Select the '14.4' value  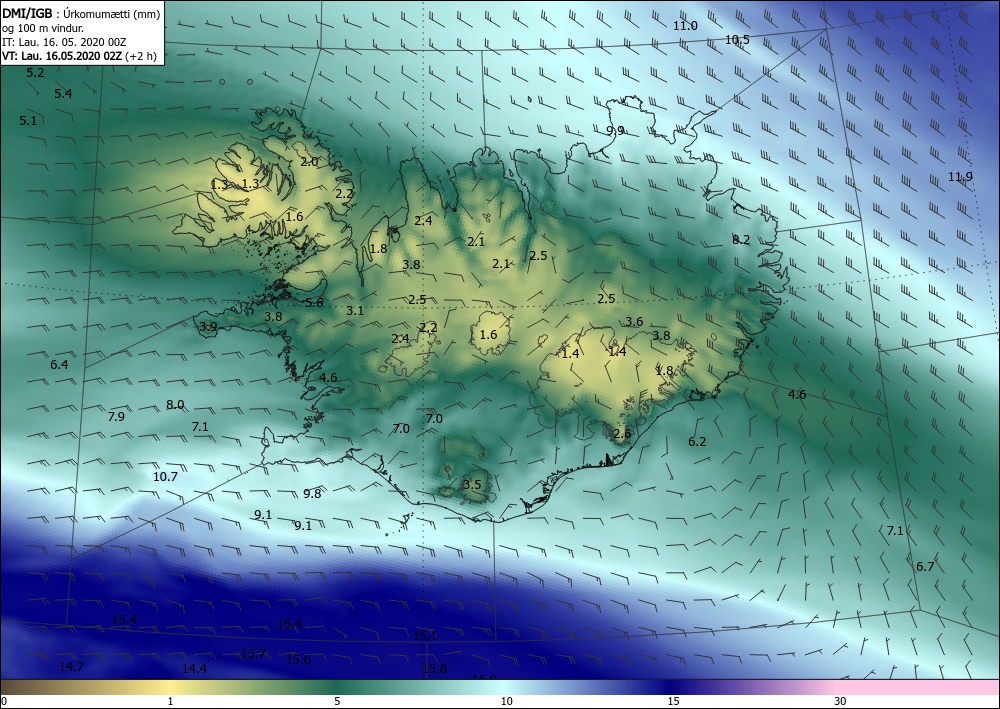point(195,668)
